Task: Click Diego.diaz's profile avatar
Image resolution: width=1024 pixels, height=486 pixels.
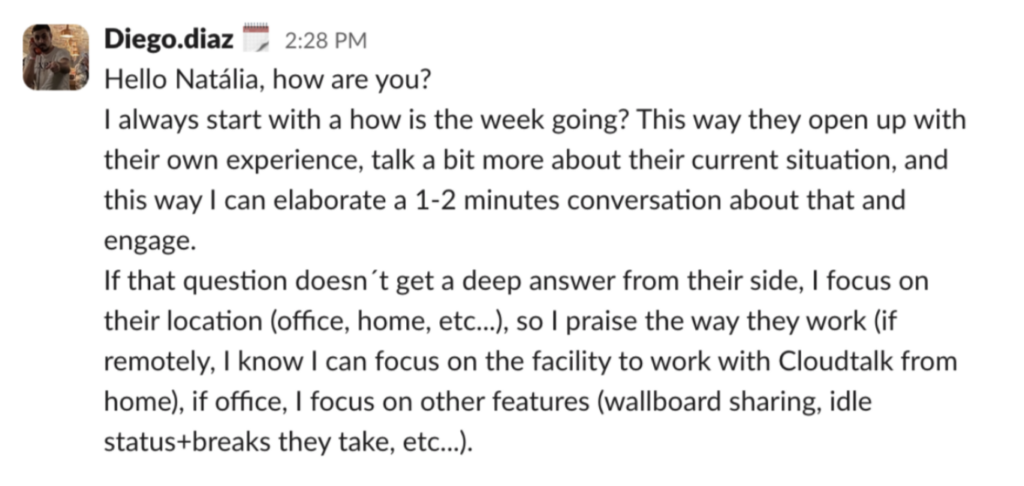Action: click(x=56, y=57)
